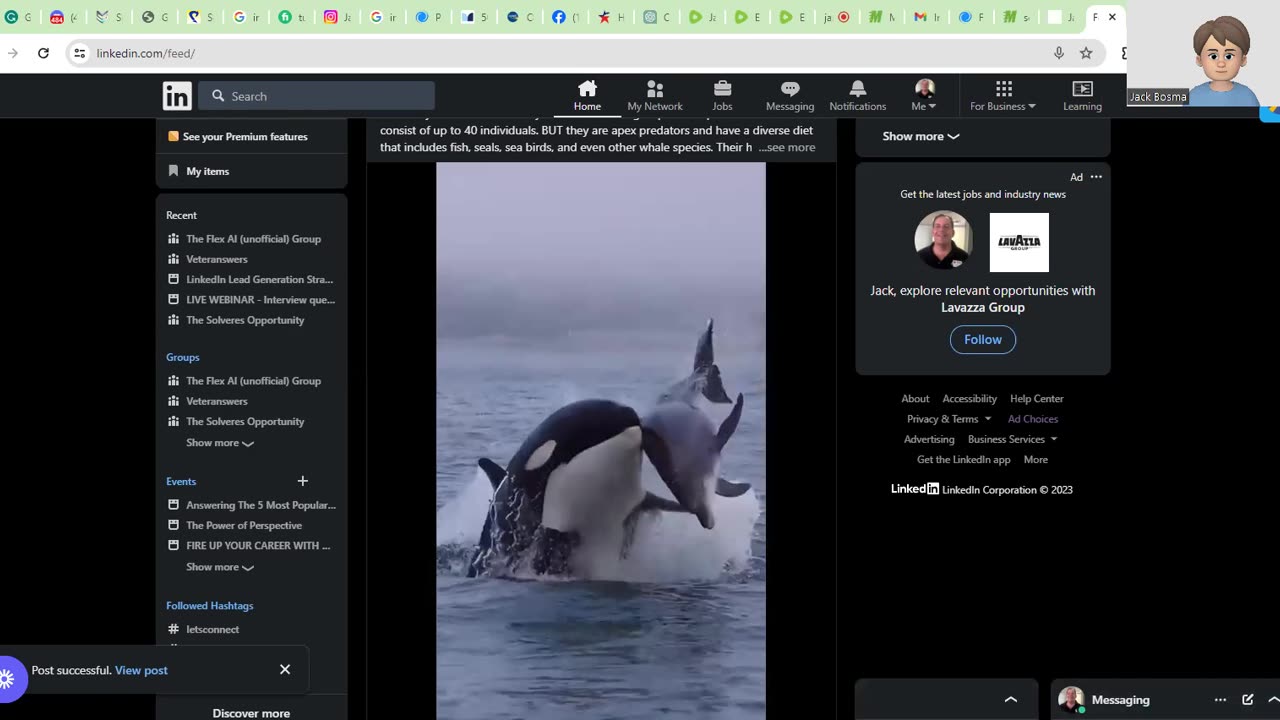Open messaging options three-dots icon

pyautogui.click(x=1220, y=700)
